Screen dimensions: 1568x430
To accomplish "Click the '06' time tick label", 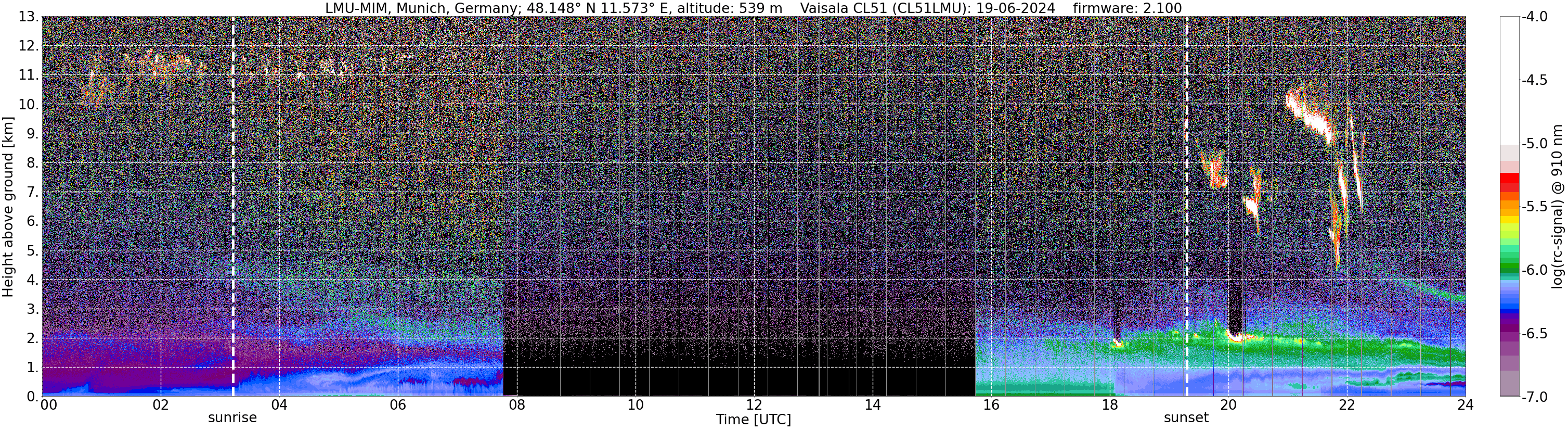I will pyautogui.click(x=397, y=405).
